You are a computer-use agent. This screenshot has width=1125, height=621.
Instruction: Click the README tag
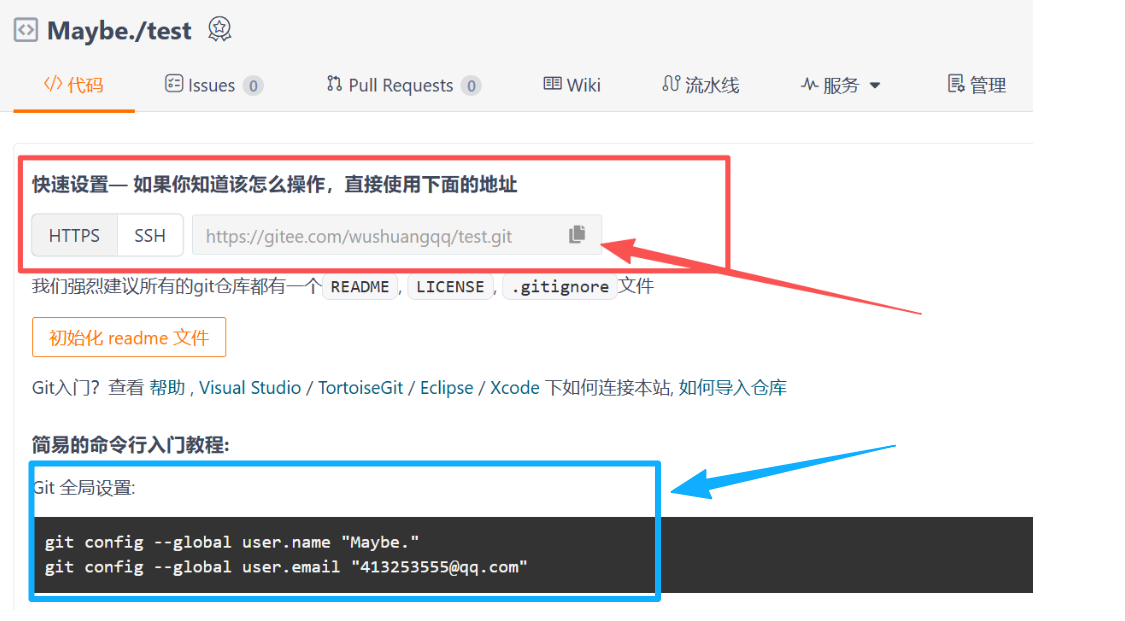[x=359, y=287]
